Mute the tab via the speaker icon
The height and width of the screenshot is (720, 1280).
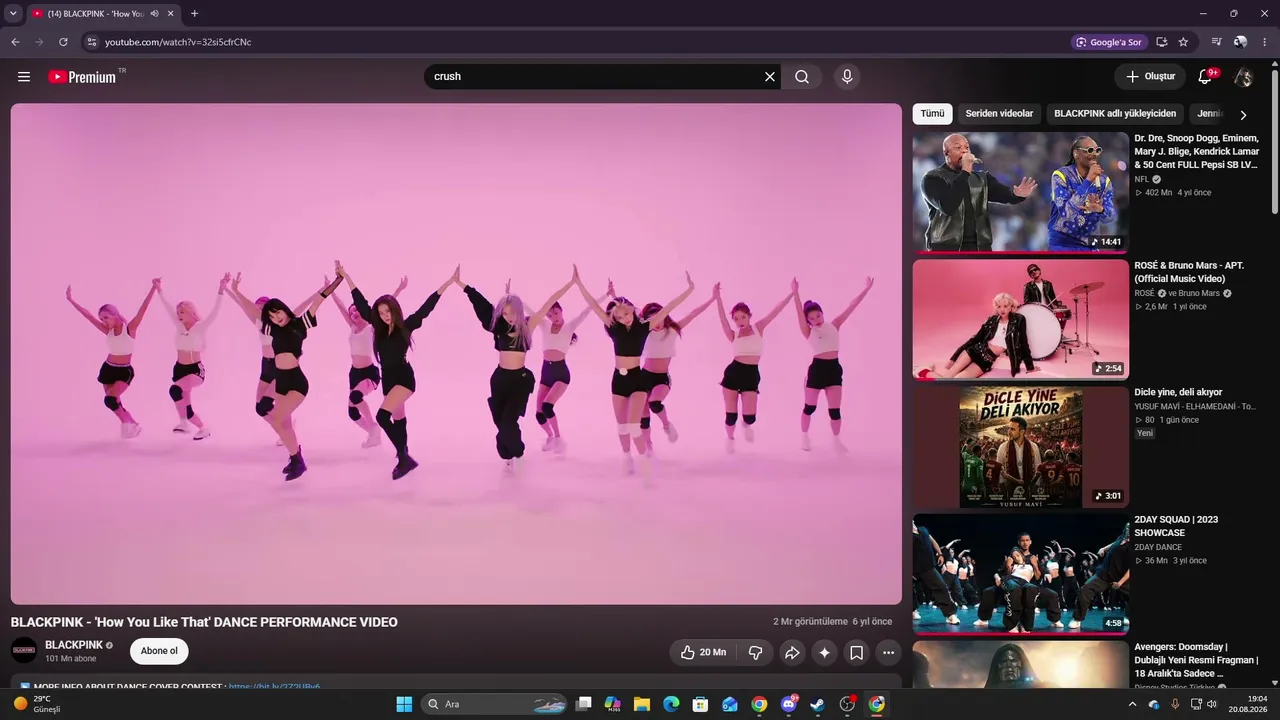154,14
